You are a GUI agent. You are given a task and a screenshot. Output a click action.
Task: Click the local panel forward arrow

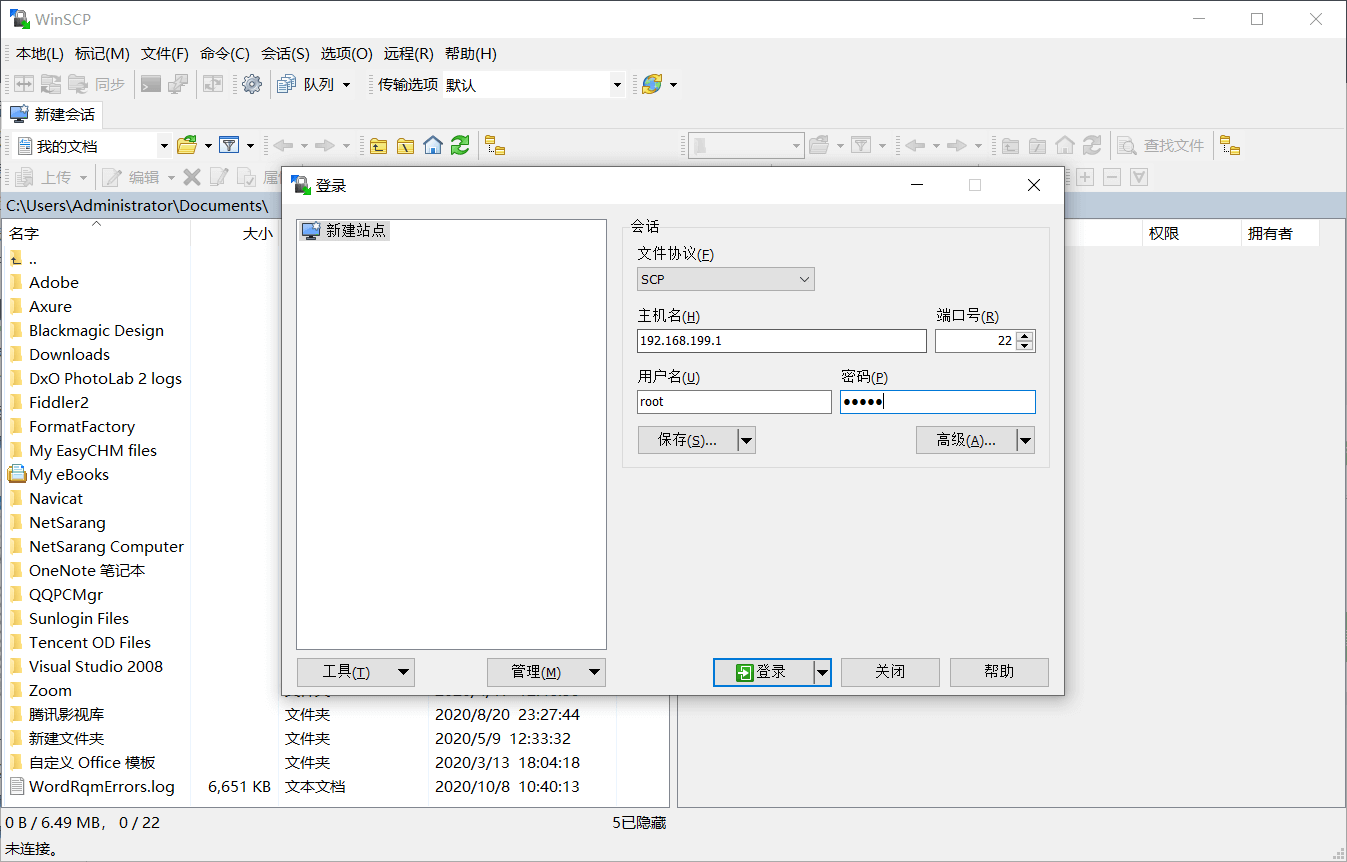point(325,146)
